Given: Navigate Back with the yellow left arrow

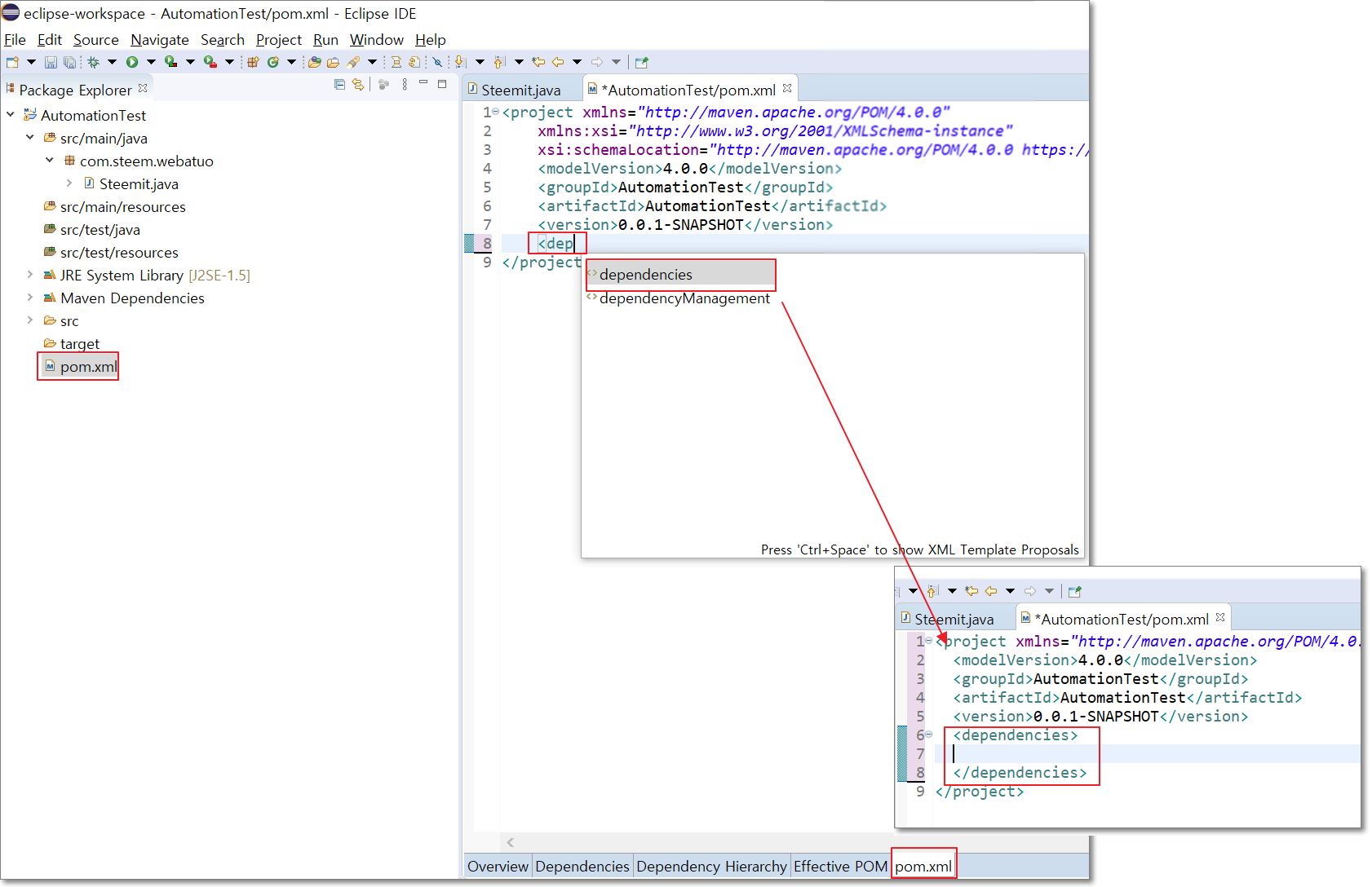Looking at the screenshot, I should coord(558,62).
